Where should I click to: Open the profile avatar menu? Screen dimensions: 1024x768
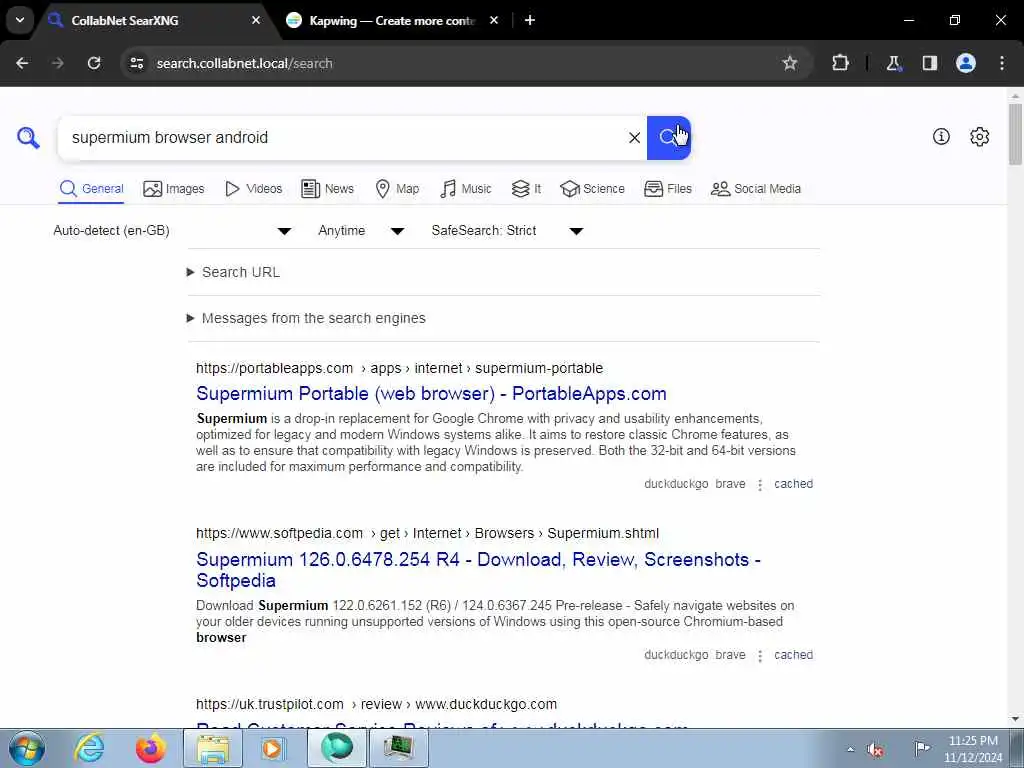click(x=966, y=63)
